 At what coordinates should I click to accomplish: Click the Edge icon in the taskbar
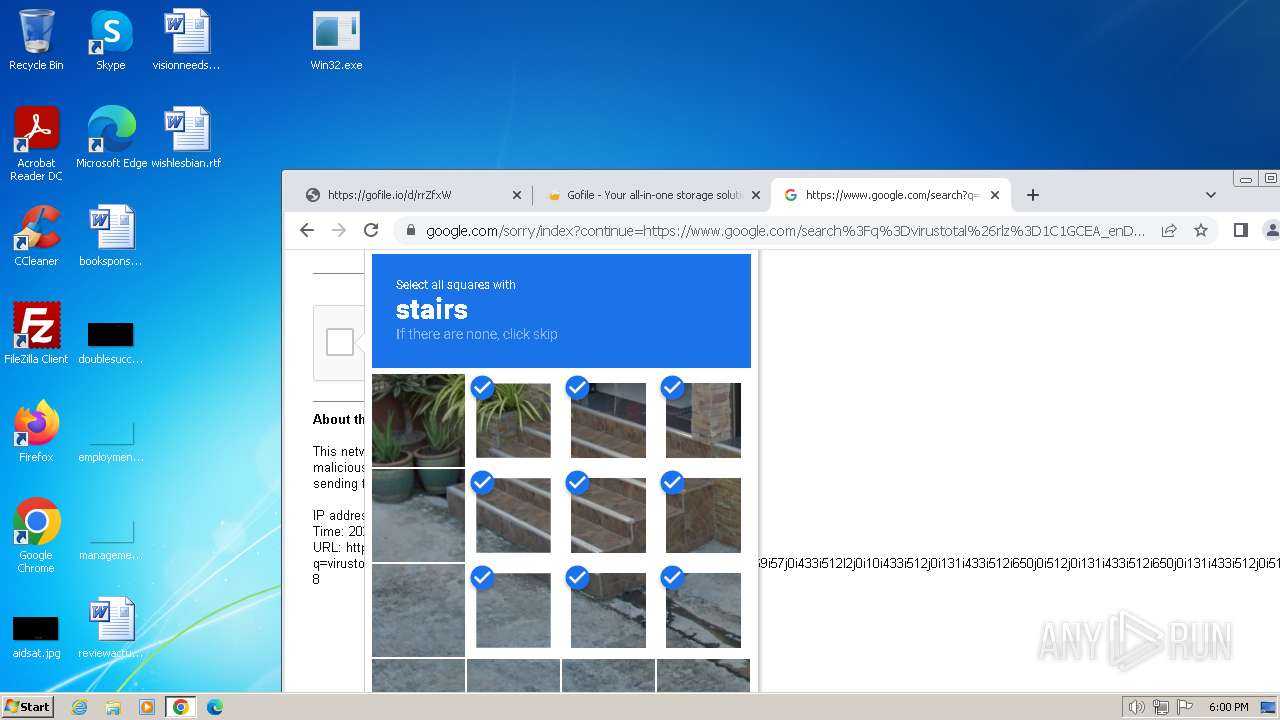point(214,707)
